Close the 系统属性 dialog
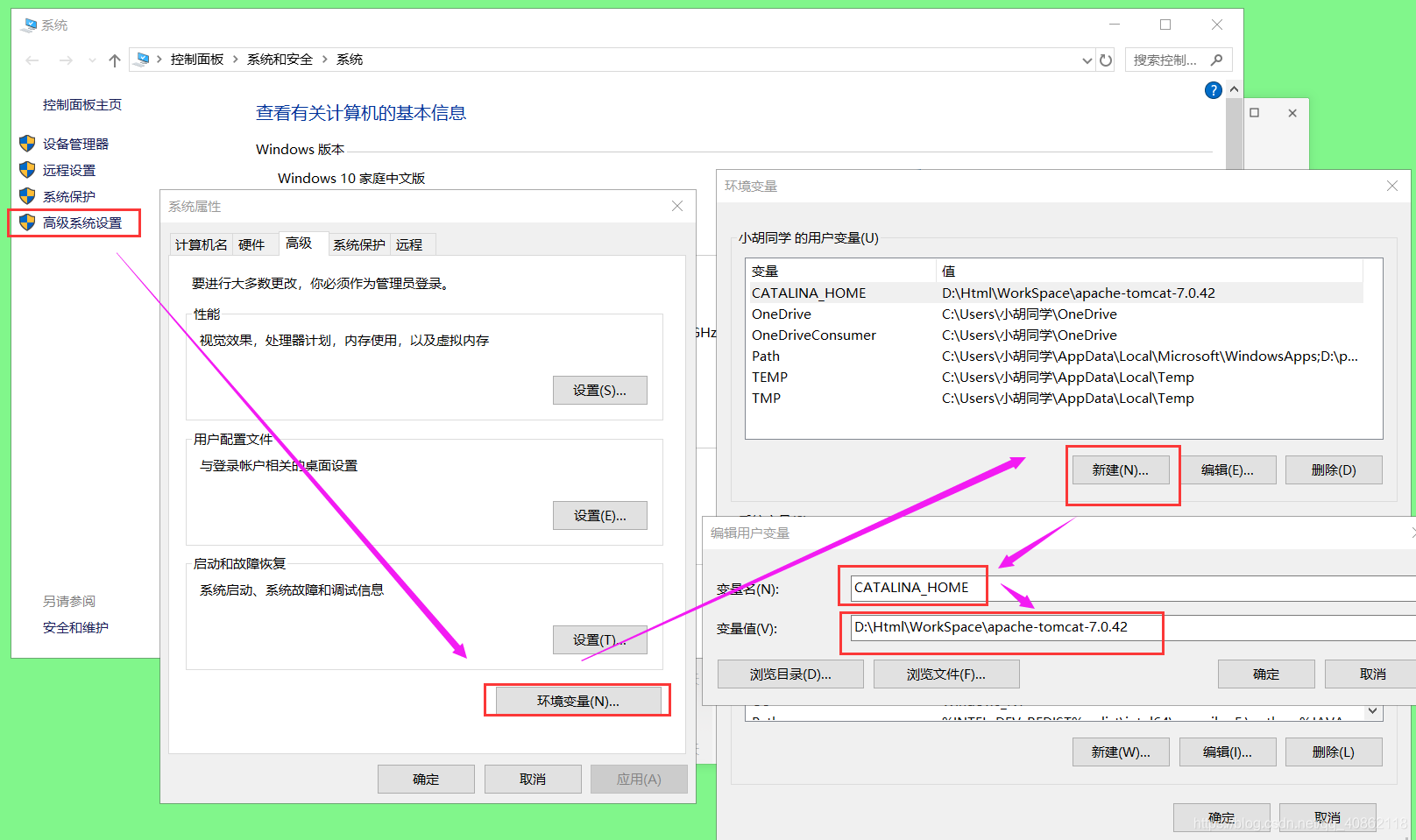Viewport: 1416px width, 840px height. [677, 206]
